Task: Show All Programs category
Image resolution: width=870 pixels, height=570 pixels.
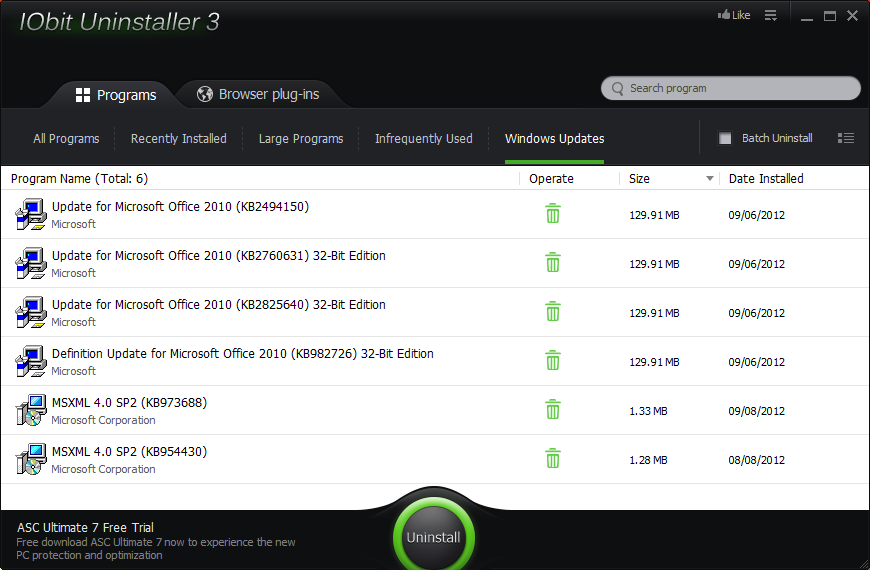Action: (66, 139)
